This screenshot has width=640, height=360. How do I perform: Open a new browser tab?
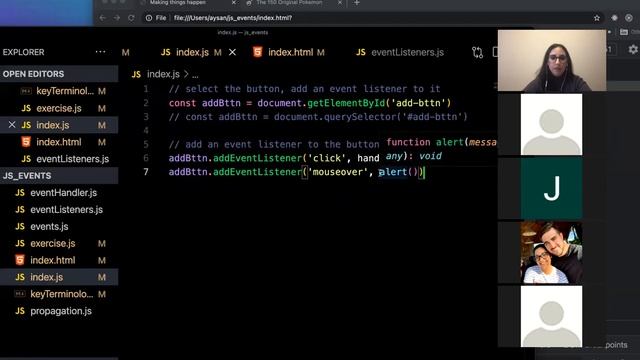point(357,3)
